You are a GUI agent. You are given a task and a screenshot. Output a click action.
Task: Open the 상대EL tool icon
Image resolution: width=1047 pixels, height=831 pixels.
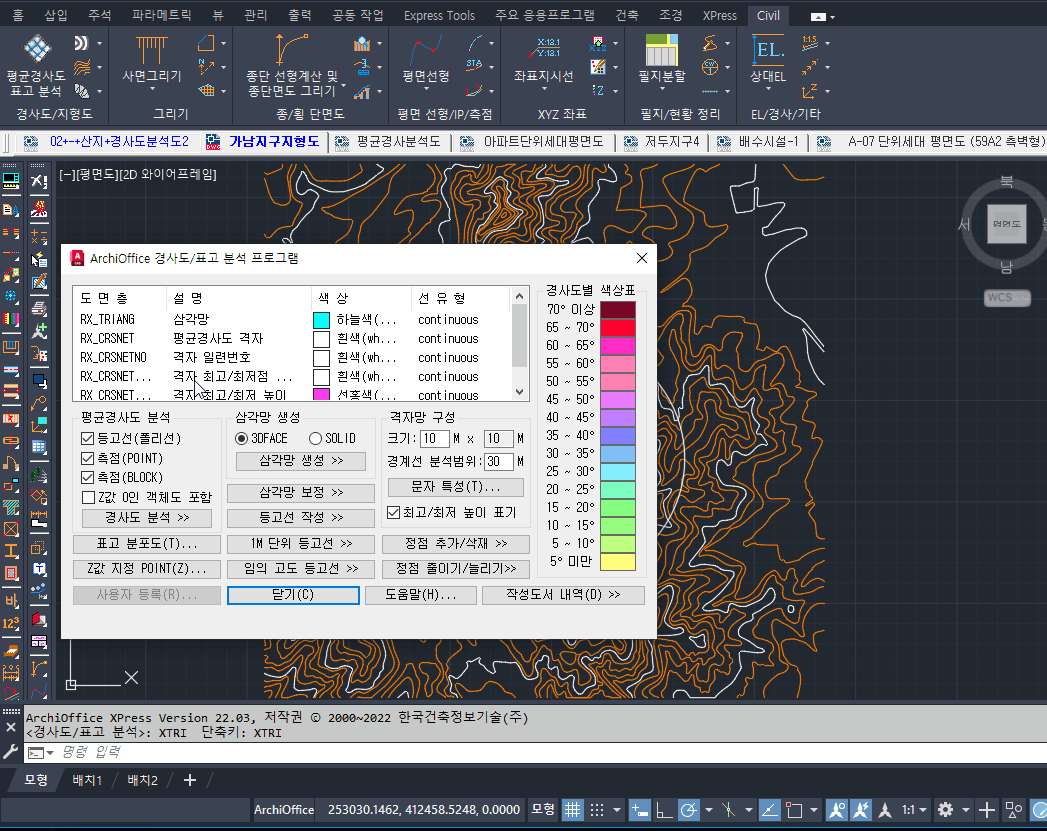pyautogui.click(x=768, y=50)
